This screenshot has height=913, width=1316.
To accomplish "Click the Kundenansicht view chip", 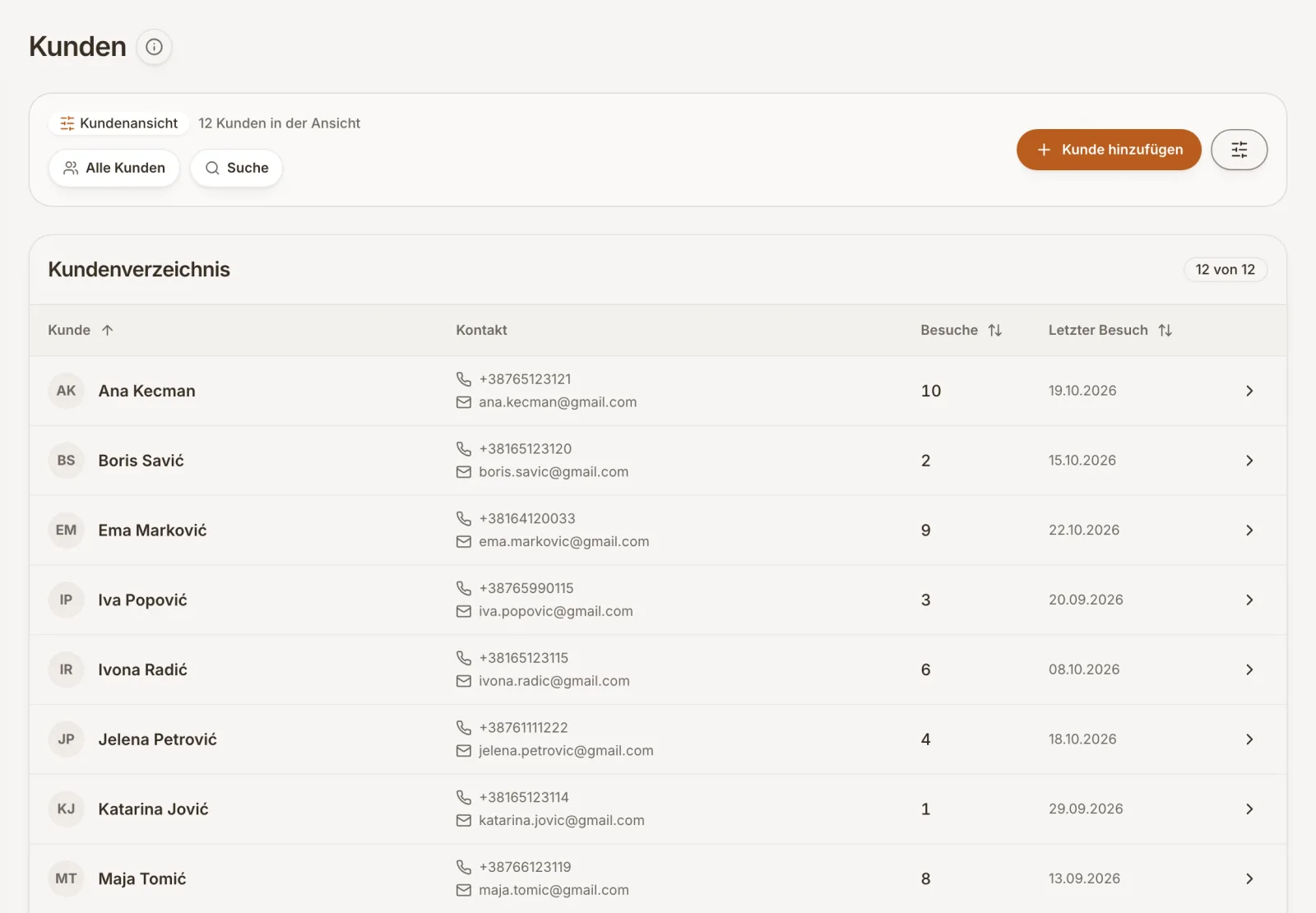I will [x=119, y=123].
